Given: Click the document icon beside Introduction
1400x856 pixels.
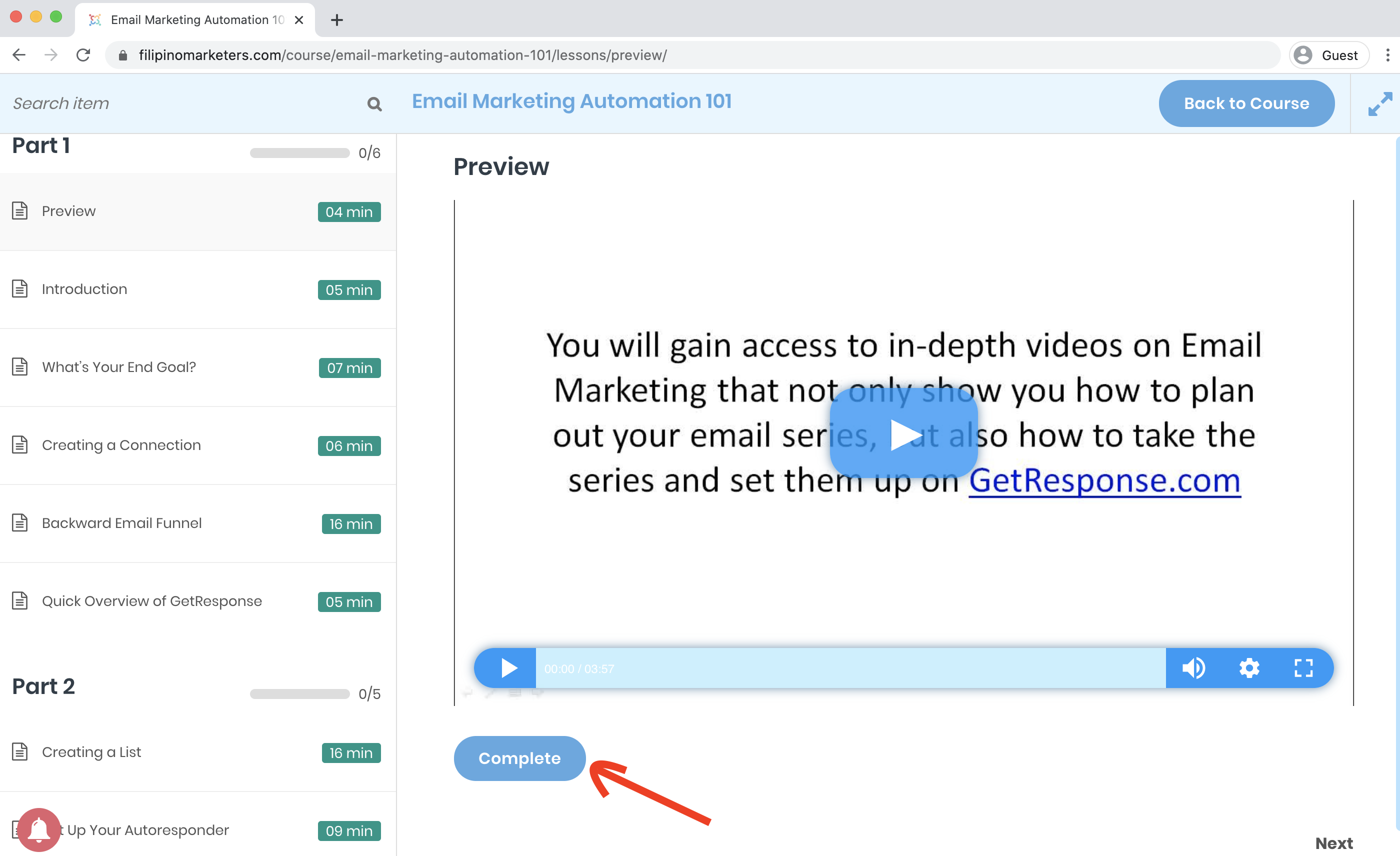Looking at the screenshot, I should (x=20, y=288).
